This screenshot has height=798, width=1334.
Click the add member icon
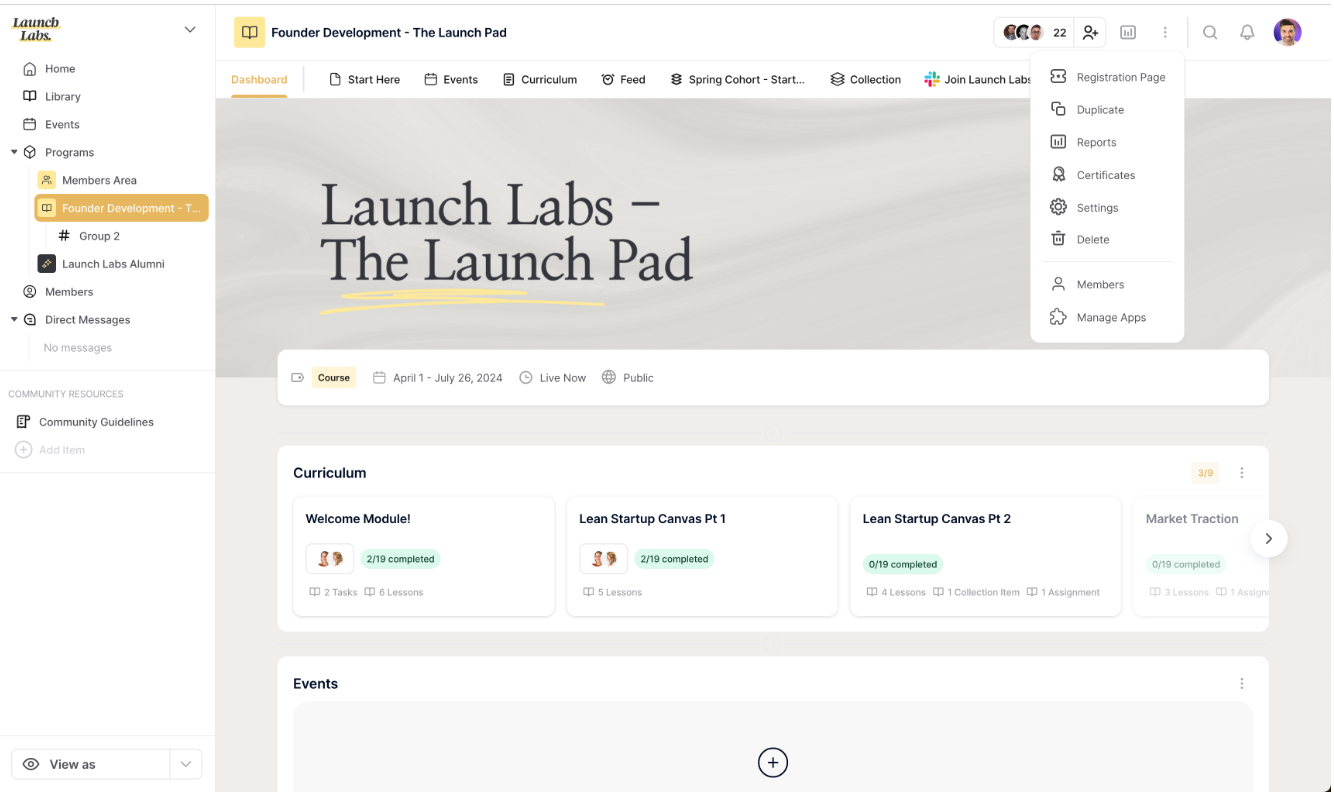point(1090,33)
